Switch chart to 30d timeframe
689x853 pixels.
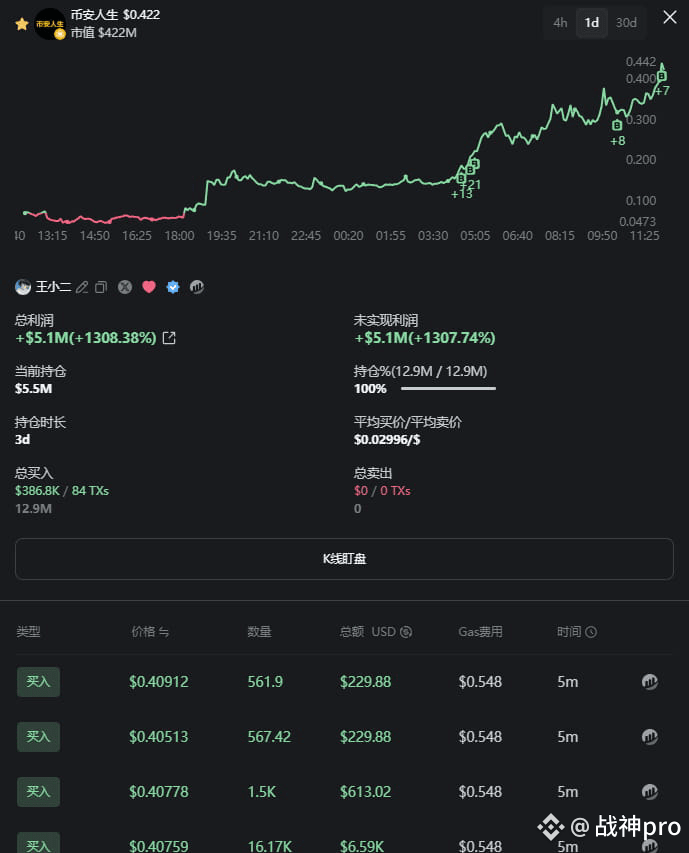(x=626, y=23)
